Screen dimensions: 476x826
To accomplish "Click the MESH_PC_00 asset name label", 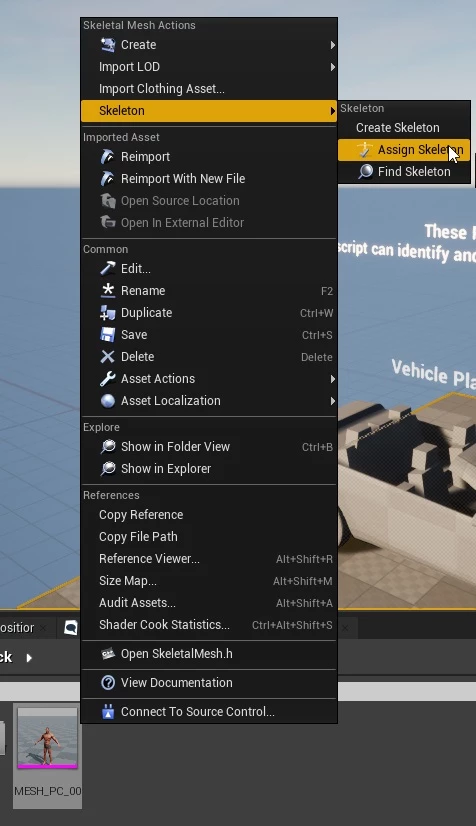I will coord(48,791).
